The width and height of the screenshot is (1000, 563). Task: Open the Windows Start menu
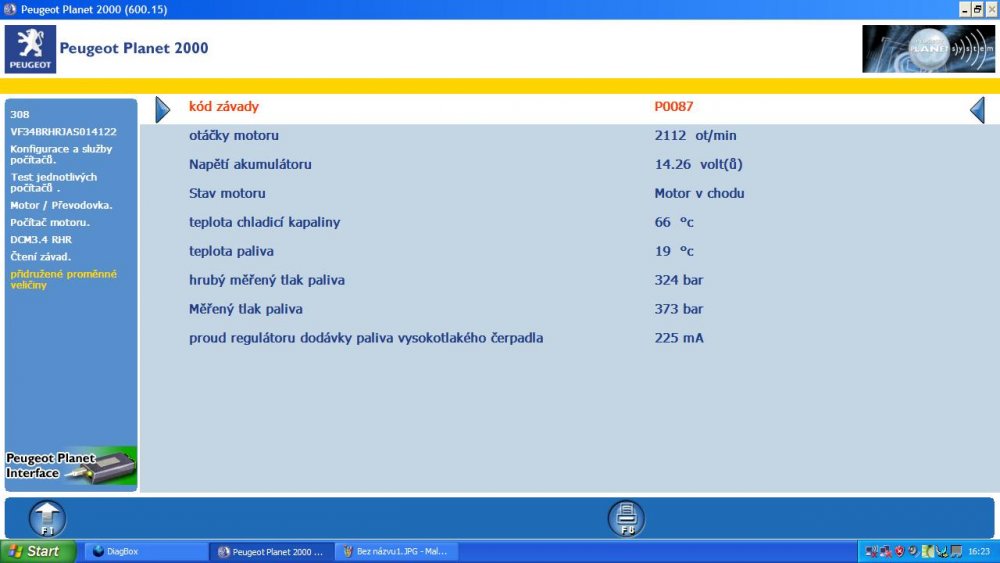38,551
